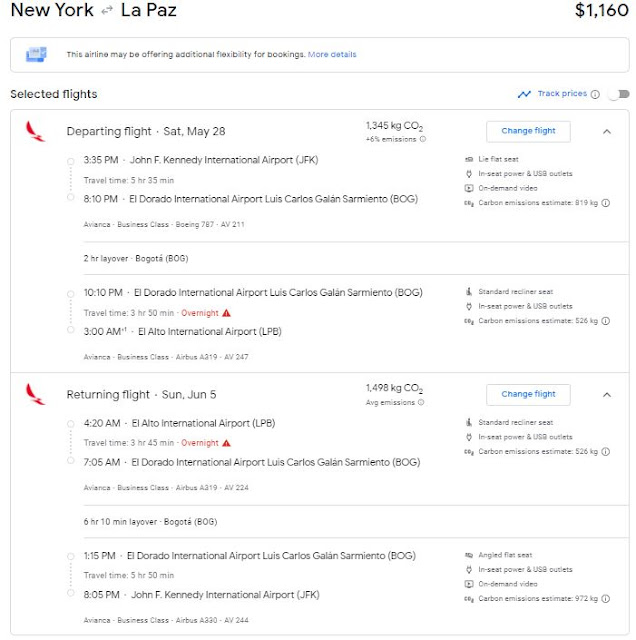Click the Track prices info icon
This screenshot has width=636, height=640.
click(595, 94)
